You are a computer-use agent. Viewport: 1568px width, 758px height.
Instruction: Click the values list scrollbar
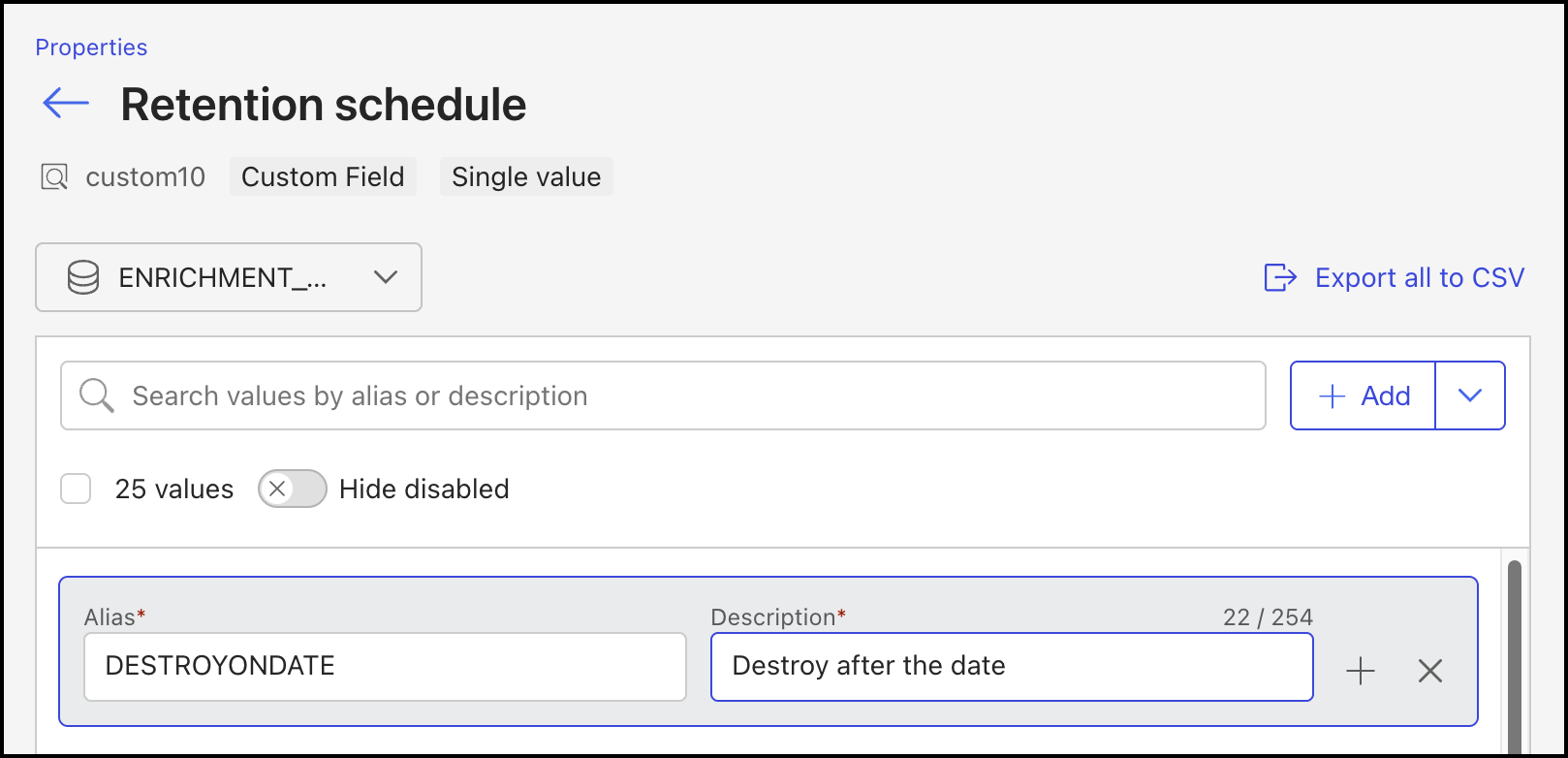(x=1515, y=657)
